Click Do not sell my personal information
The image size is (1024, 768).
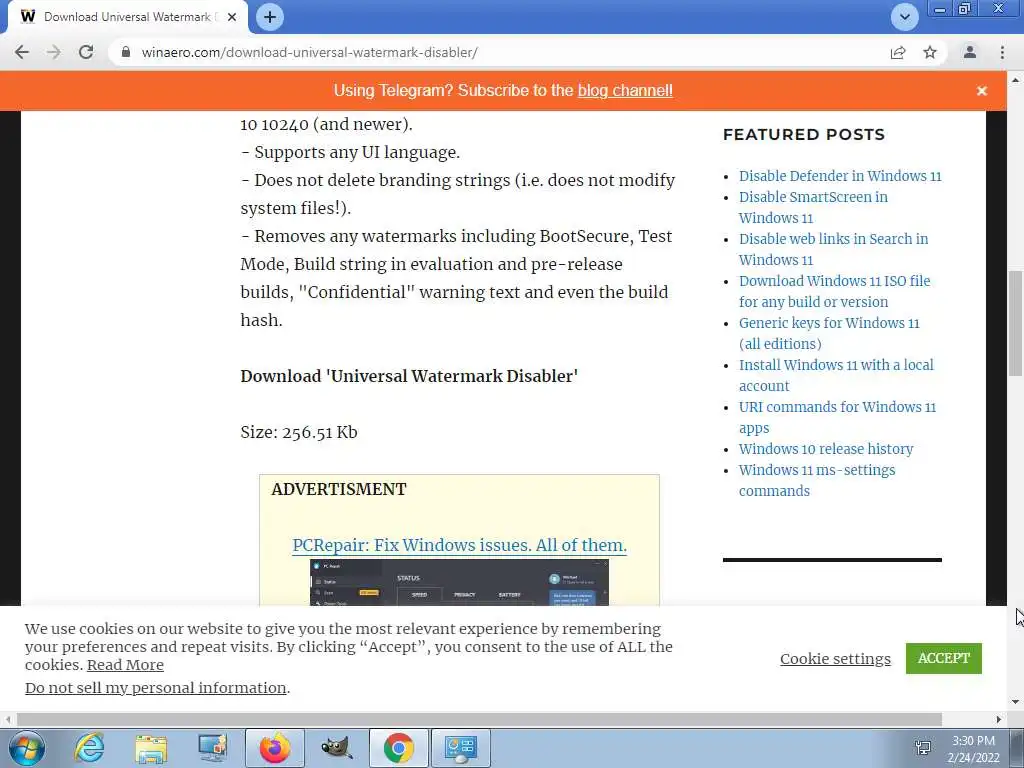155,688
